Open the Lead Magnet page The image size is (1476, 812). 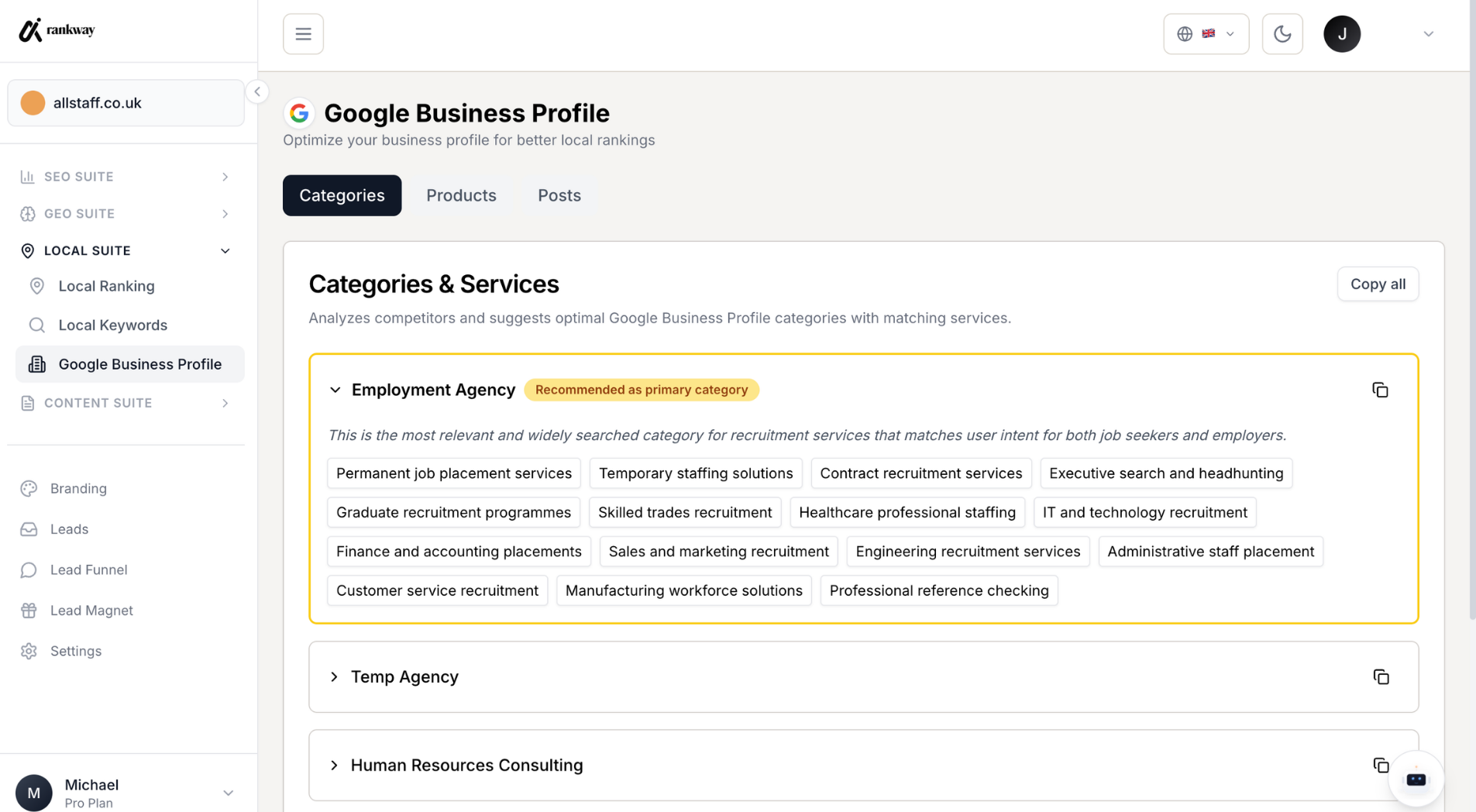pyautogui.click(x=91, y=611)
